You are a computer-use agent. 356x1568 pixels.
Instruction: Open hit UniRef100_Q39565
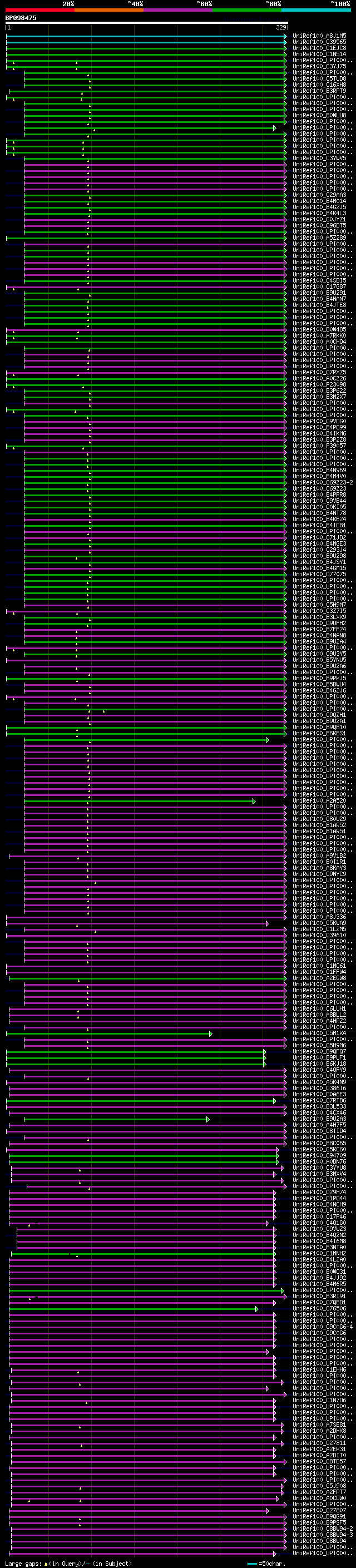(x=319, y=42)
